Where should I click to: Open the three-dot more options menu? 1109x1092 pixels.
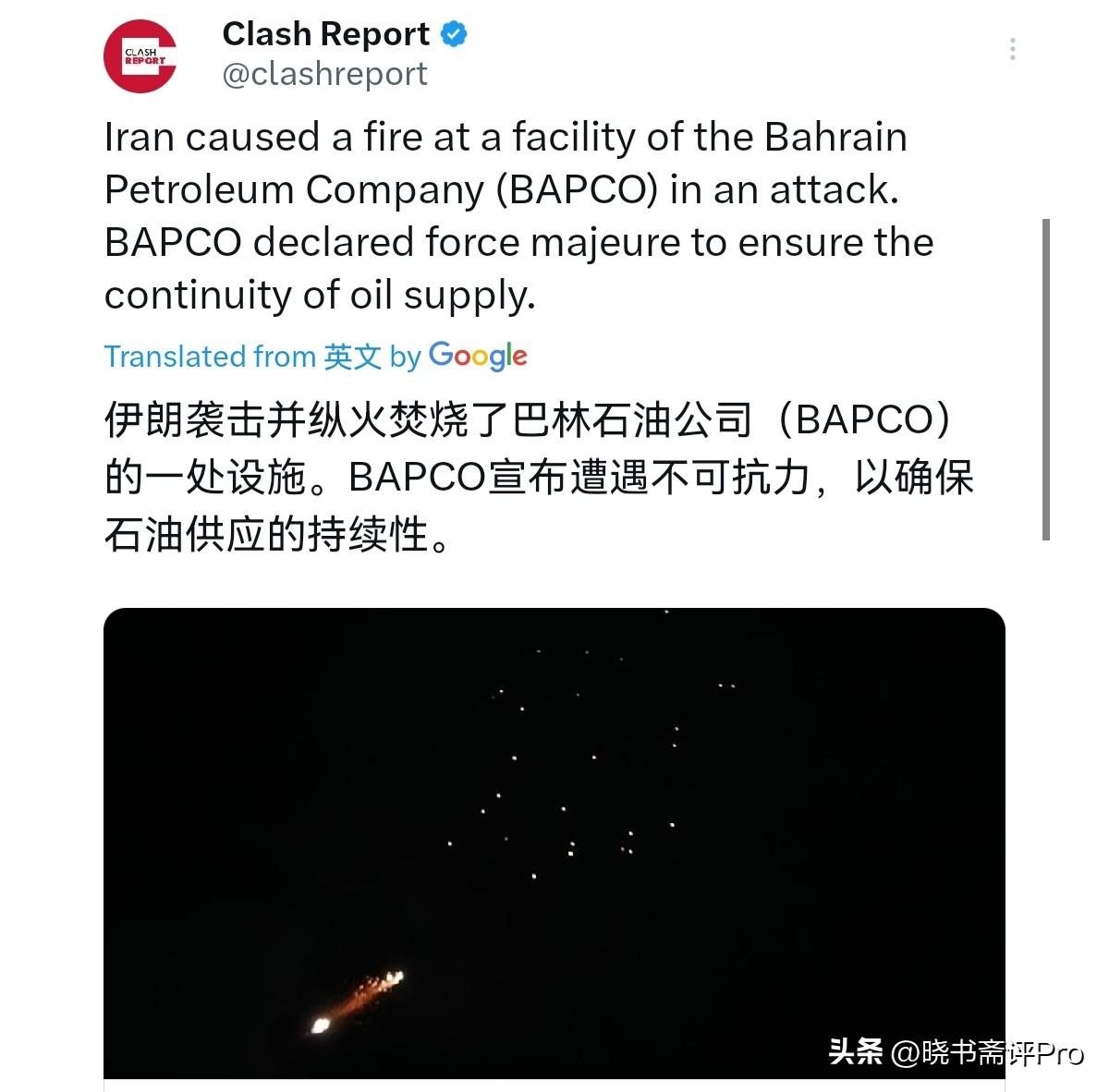click(x=1013, y=49)
